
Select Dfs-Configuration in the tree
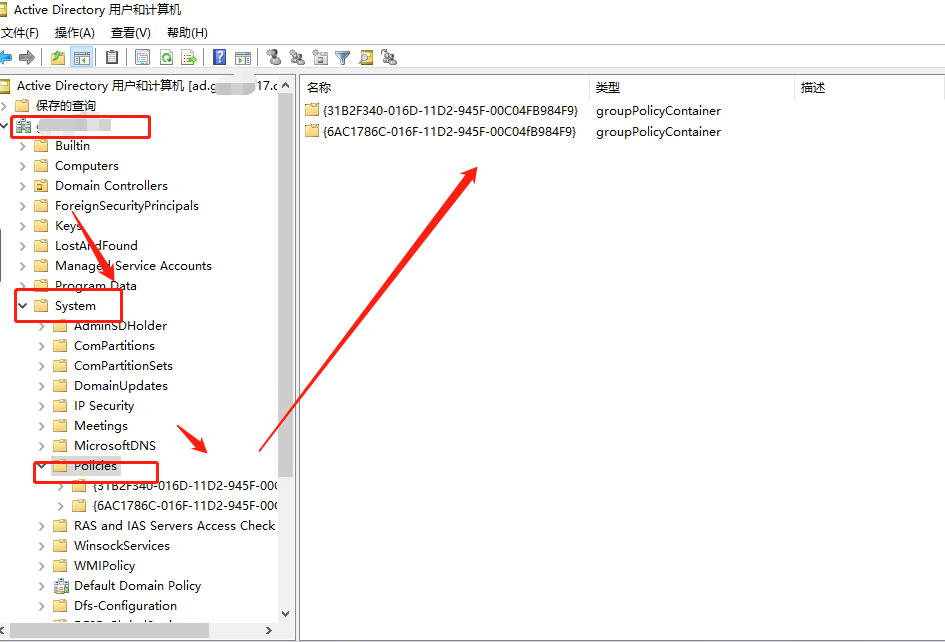pyautogui.click(x=125, y=606)
